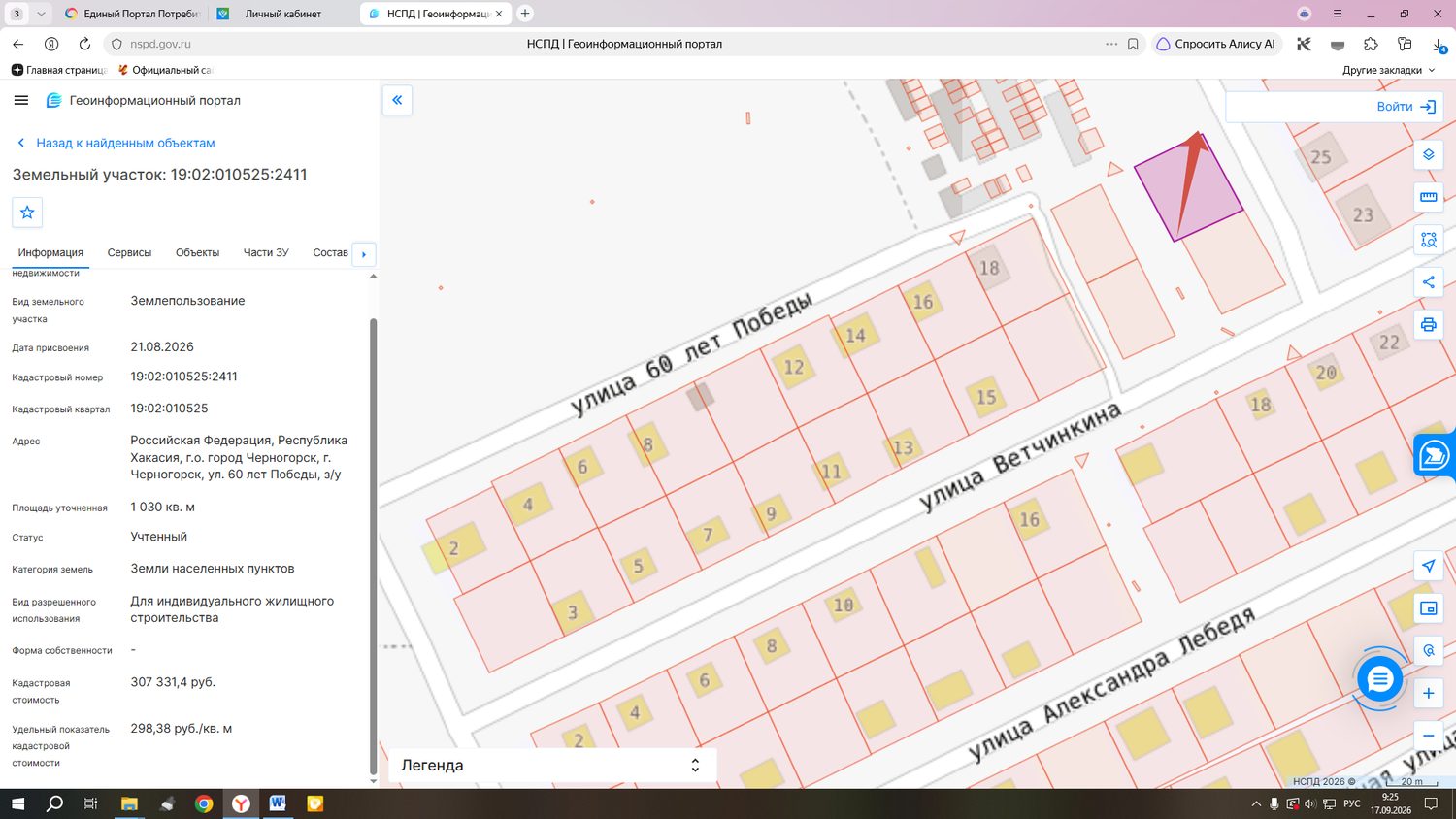Viewport: 1456px width, 819px height.
Task: Switch to the Личный кабинет browser tab
Action: (x=282, y=14)
